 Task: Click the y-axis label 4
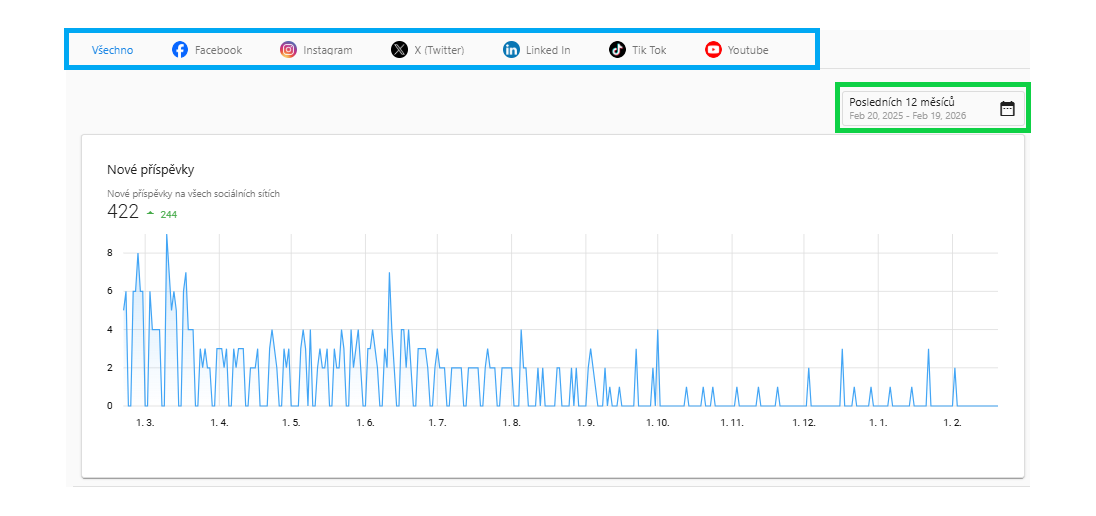tap(110, 329)
